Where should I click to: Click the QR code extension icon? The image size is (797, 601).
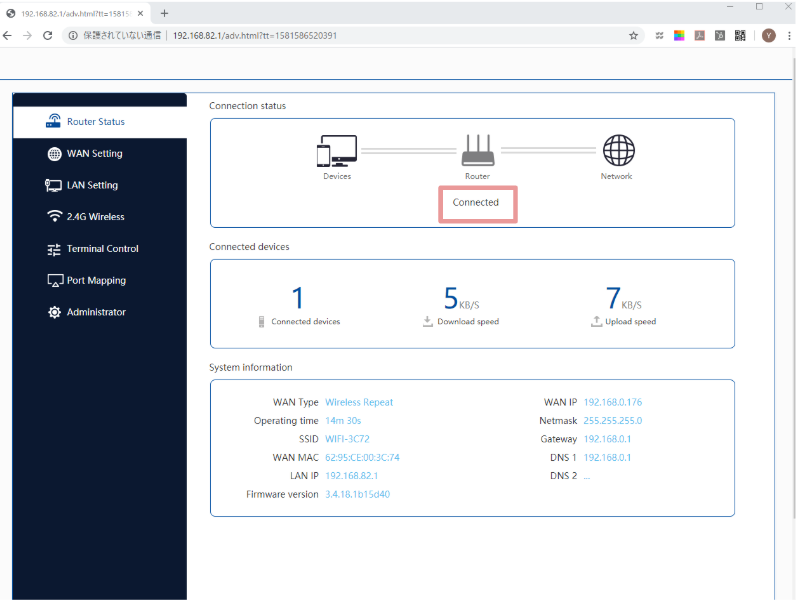(x=740, y=36)
